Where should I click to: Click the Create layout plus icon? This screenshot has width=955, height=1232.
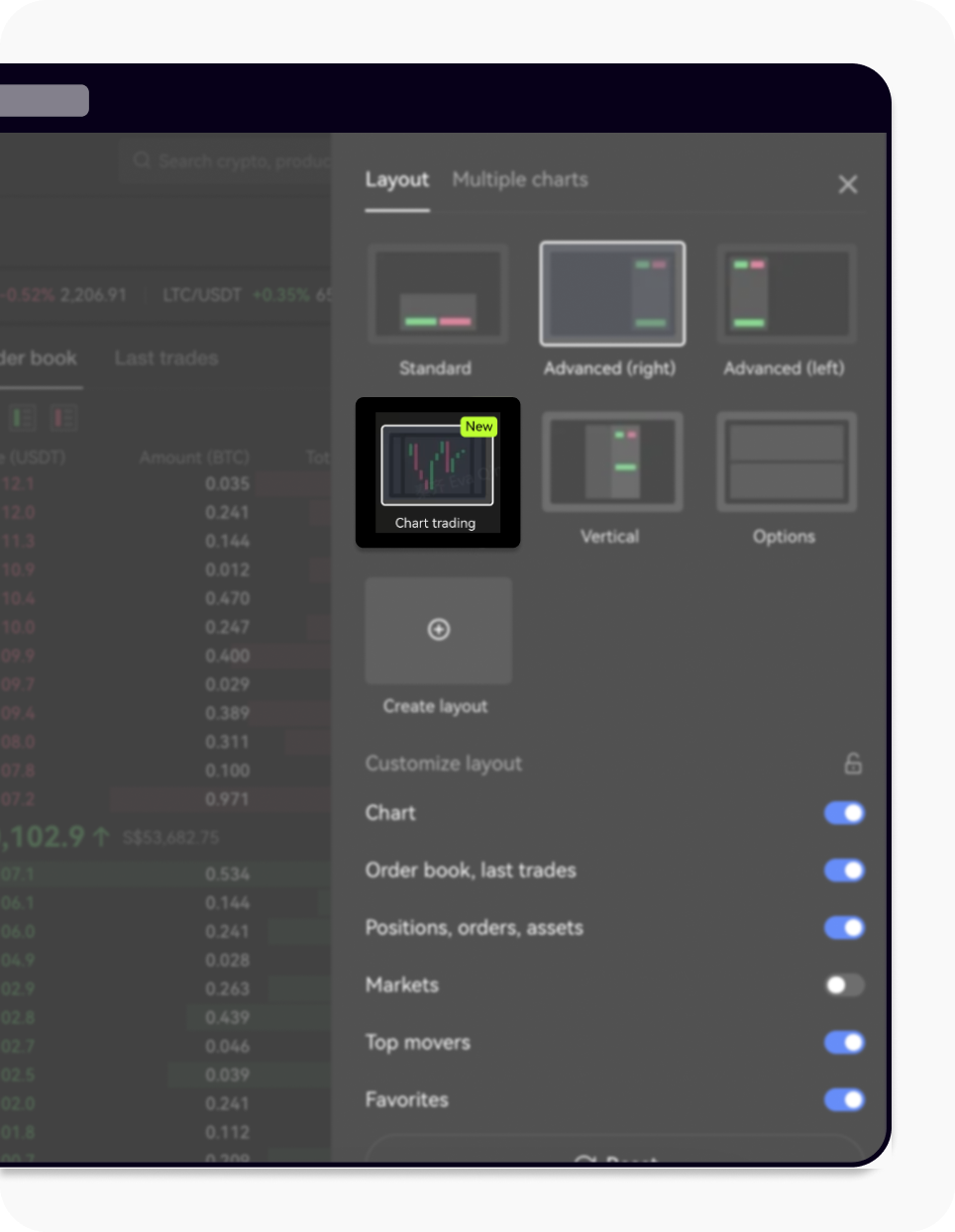439,630
